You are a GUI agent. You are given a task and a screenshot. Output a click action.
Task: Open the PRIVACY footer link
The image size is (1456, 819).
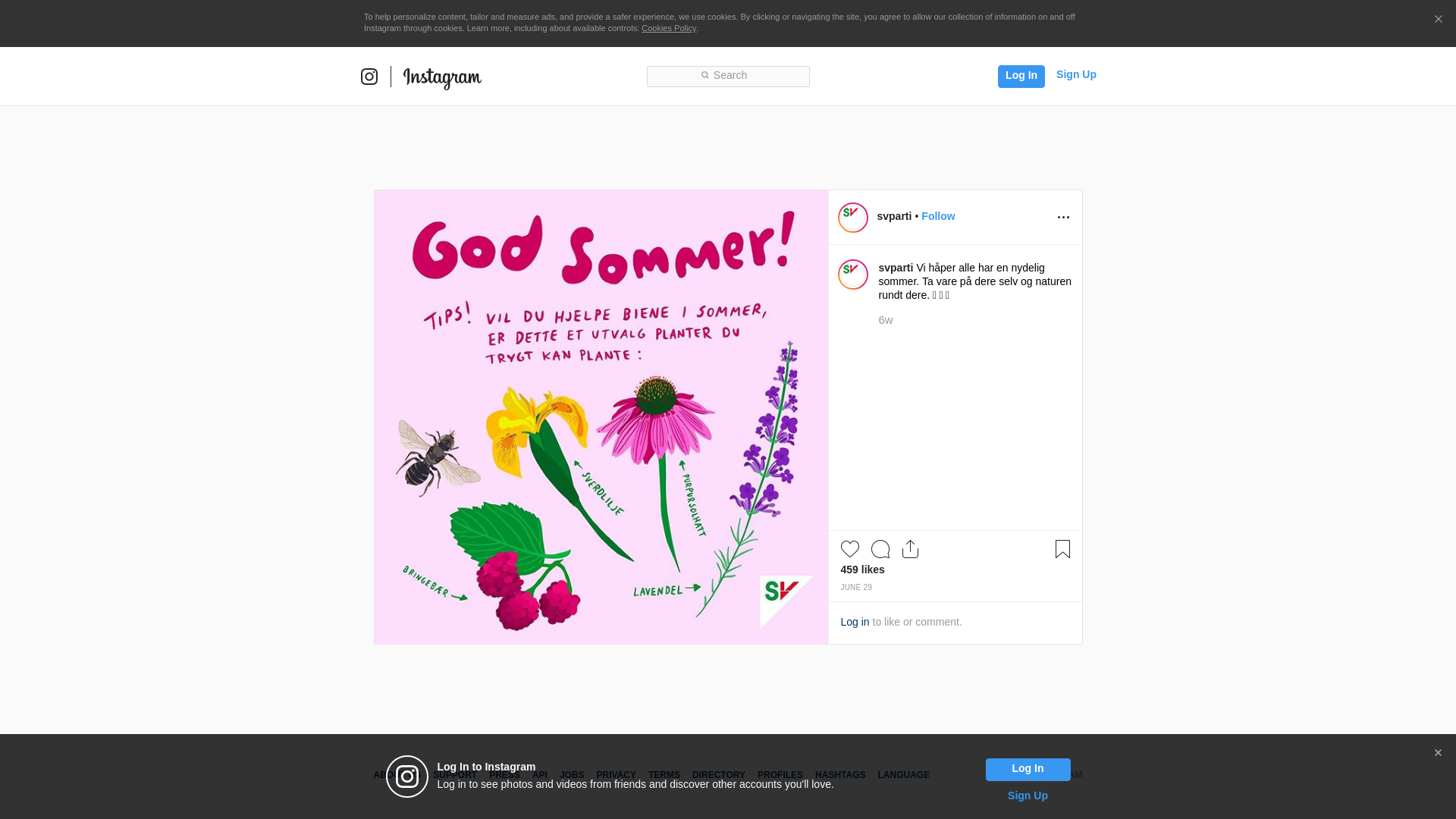[616, 775]
